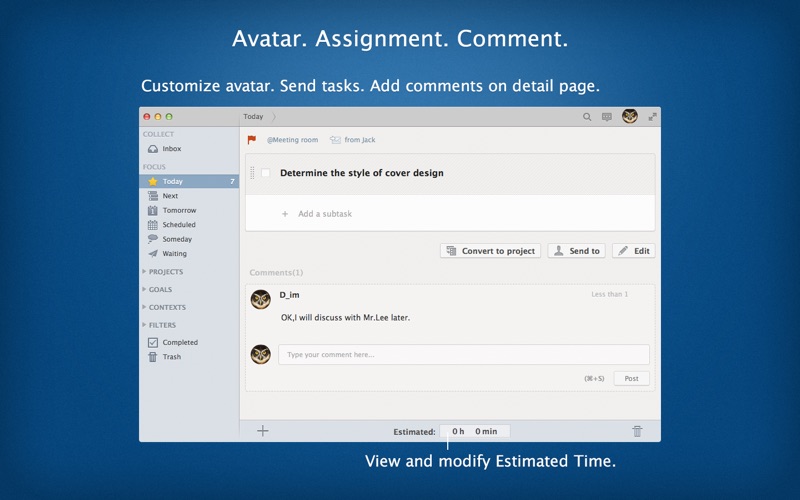Click the Convert to project button
This screenshot has height=500, width=800.
490,251
